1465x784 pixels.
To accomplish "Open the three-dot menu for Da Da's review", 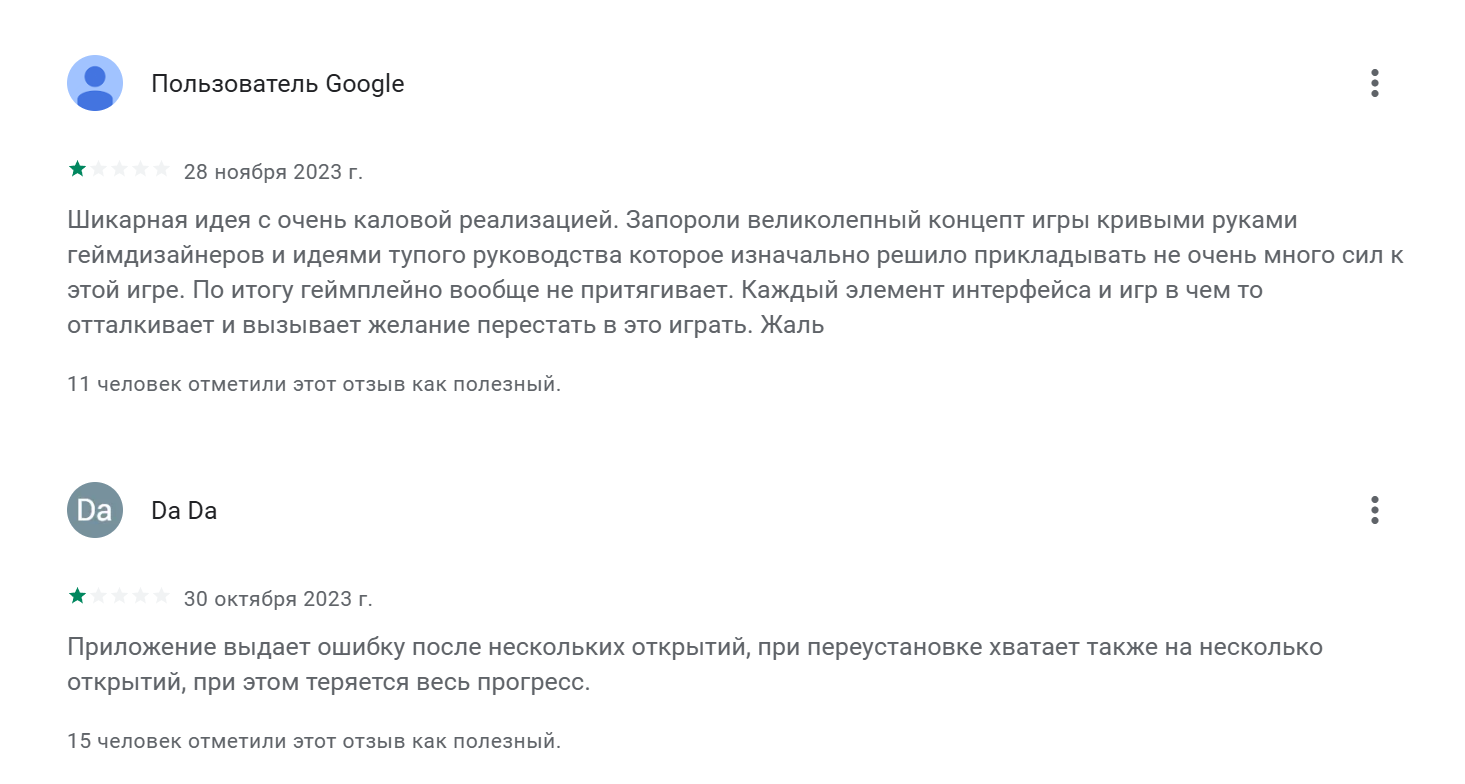I will 1375,510.
